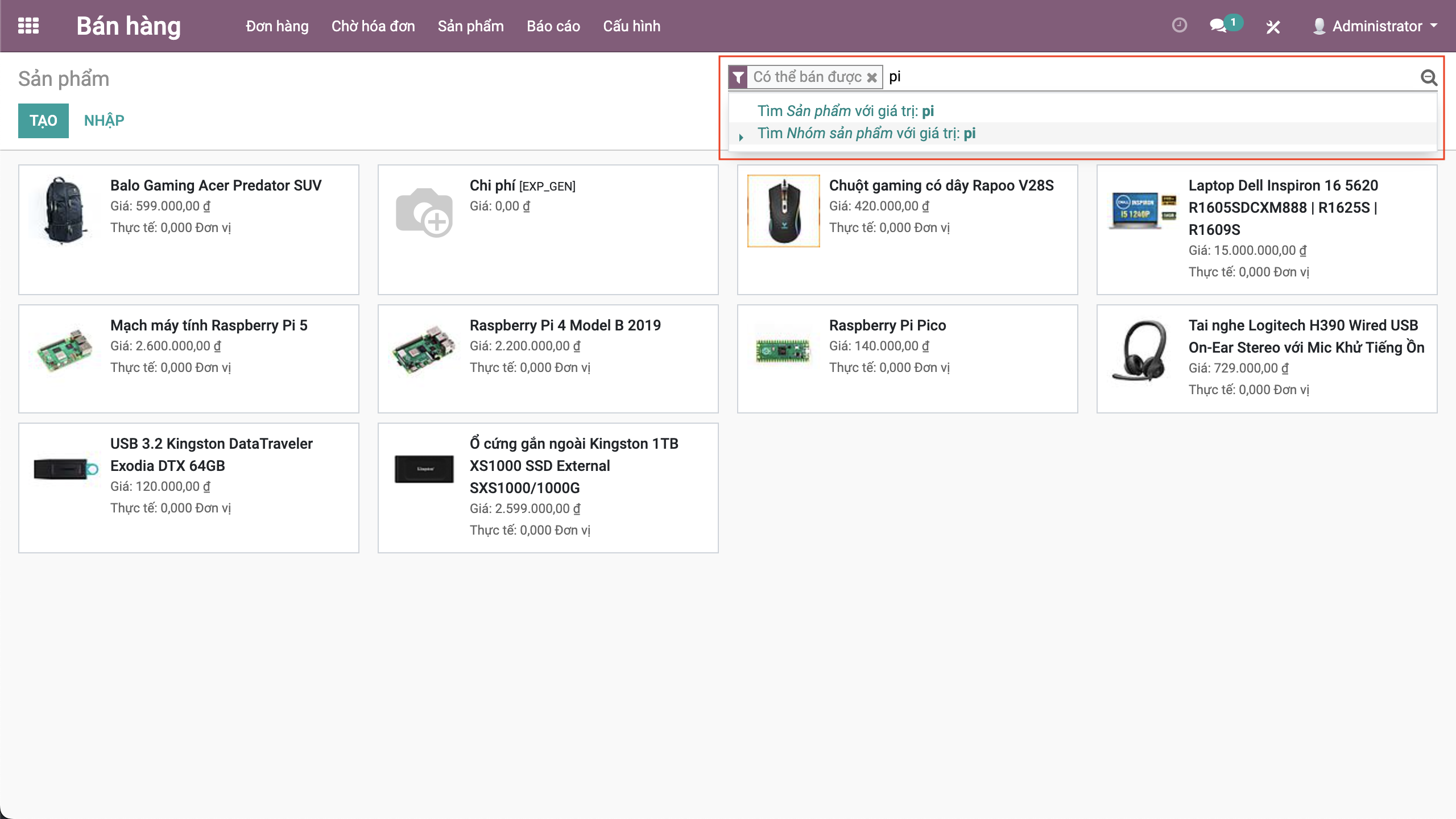The width and height of the screenshot is (1456, 819).
Task: Click in the search input with 'pi'
Action: point(1137,77)
